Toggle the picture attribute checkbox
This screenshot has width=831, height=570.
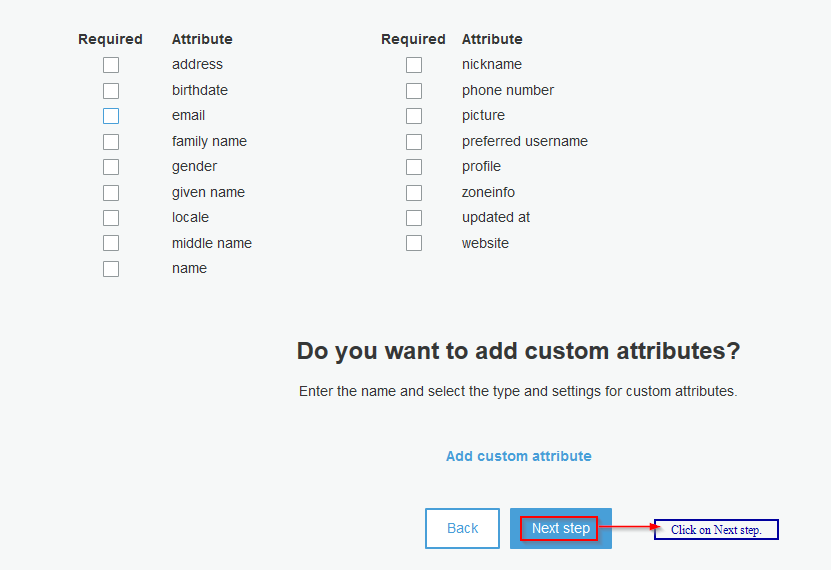414,116
